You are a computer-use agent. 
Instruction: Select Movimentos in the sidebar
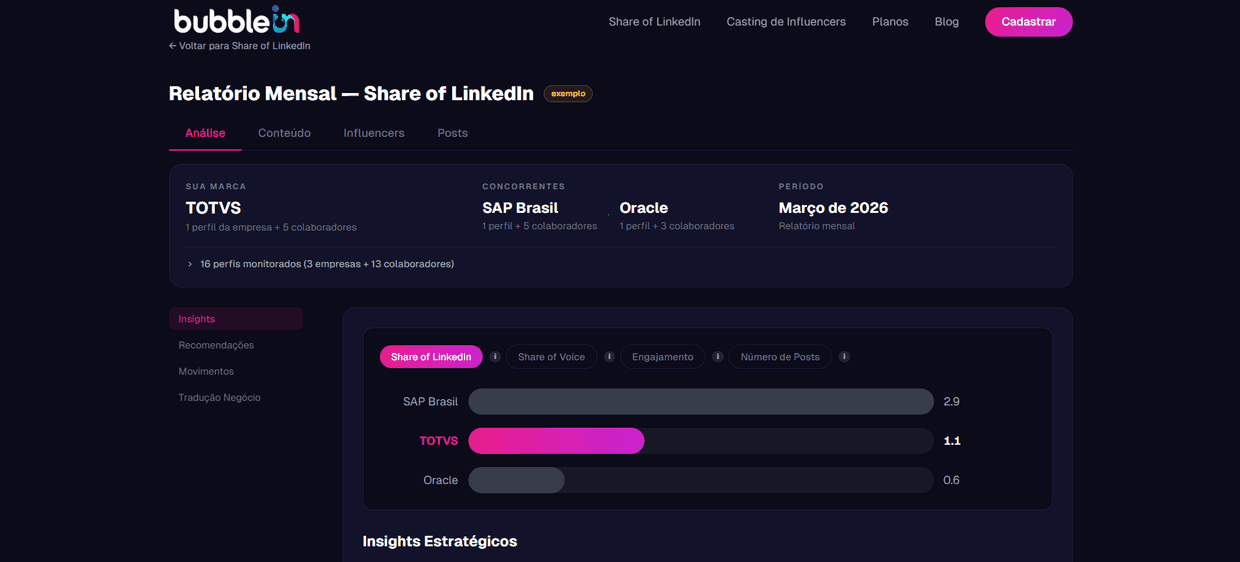pyautogui.click(x=206, y=371)
